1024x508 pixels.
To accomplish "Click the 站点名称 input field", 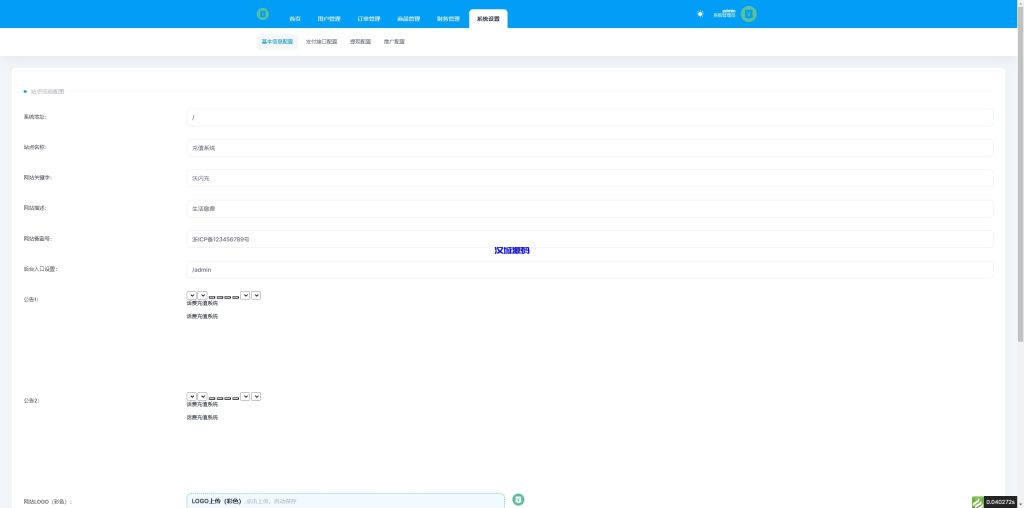I will click(x=590, y=148).
